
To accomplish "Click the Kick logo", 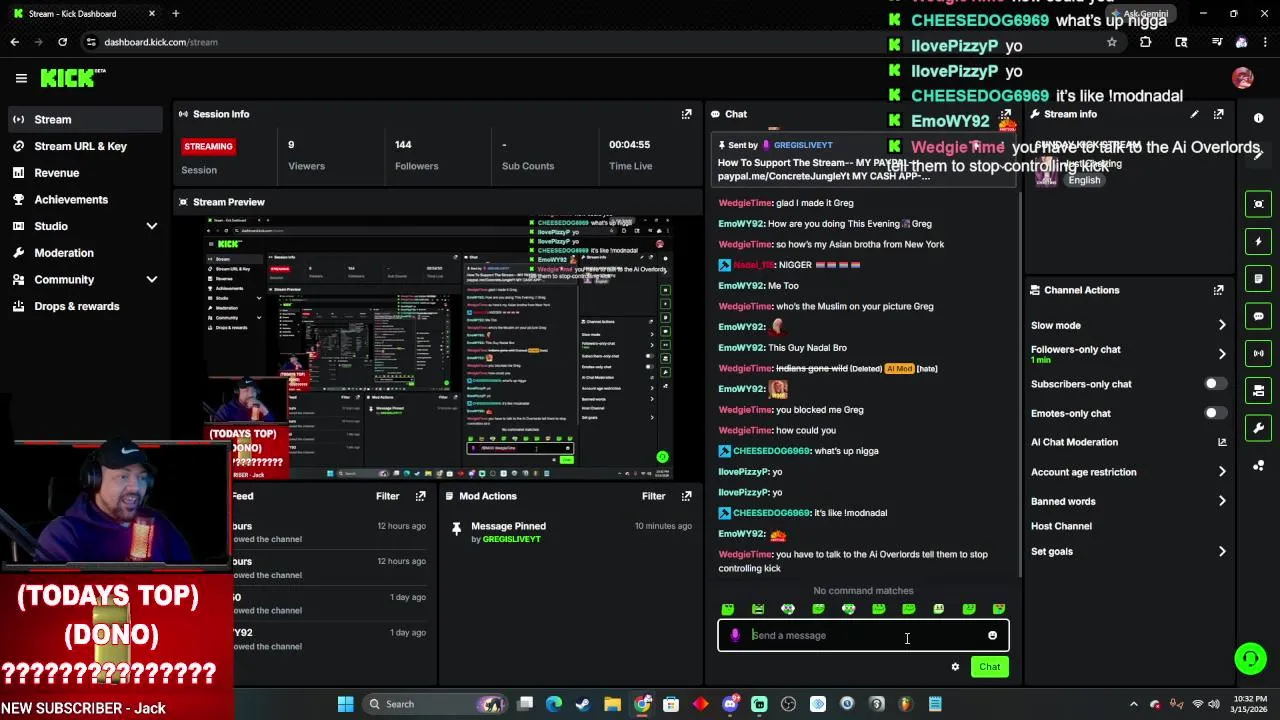I will click(72, 78).
